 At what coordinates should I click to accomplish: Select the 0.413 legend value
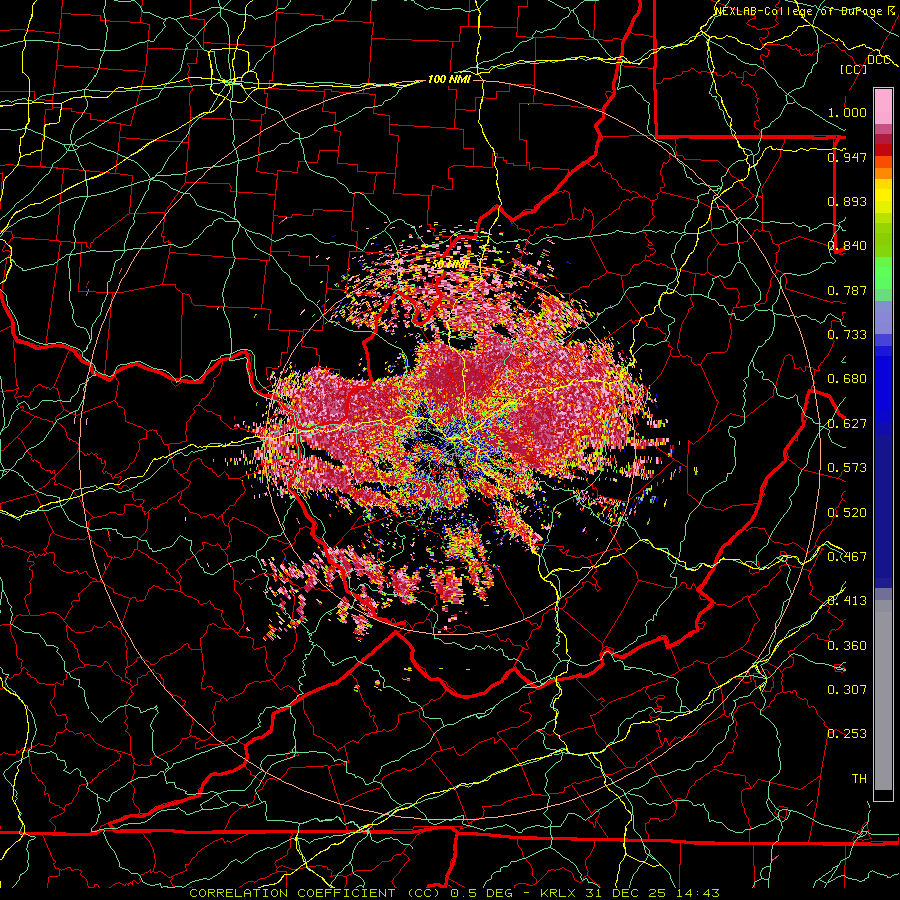[847, 601]
